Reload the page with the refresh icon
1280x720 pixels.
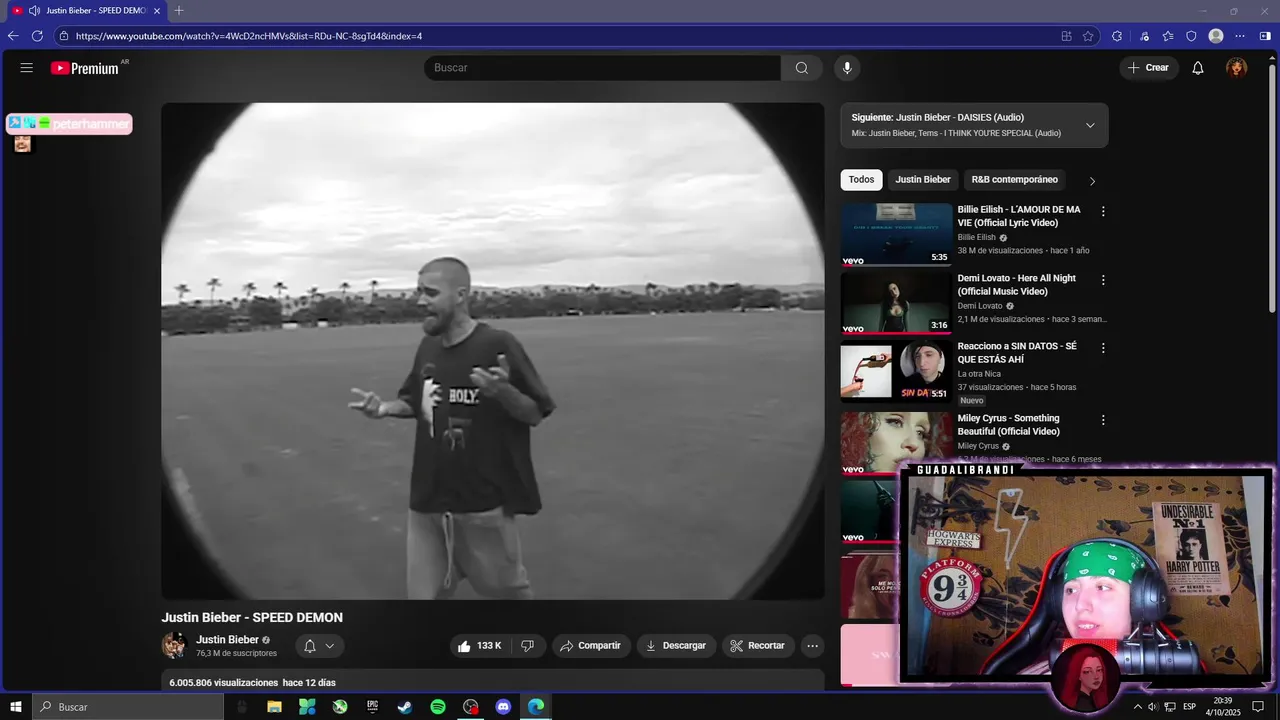[x=37, y=36]
